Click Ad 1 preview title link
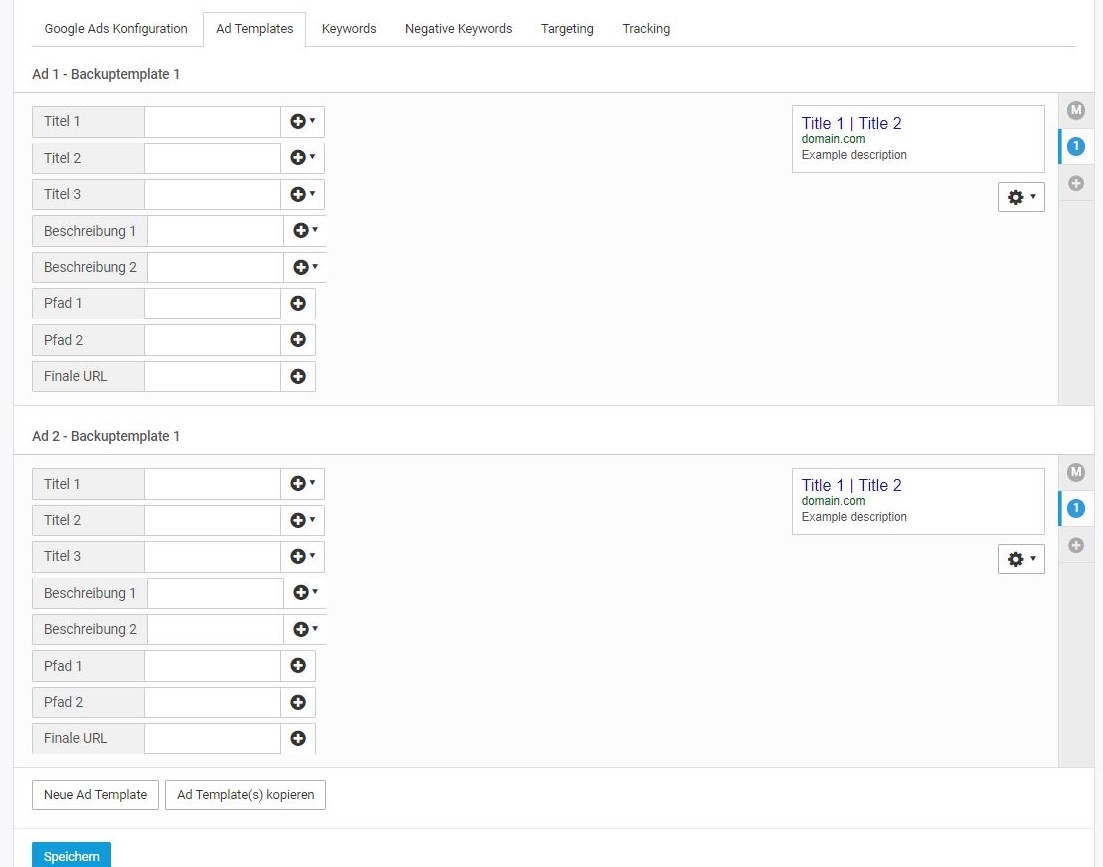The image size is (1103, 867). pyautogui.click(x=851, y=123)
